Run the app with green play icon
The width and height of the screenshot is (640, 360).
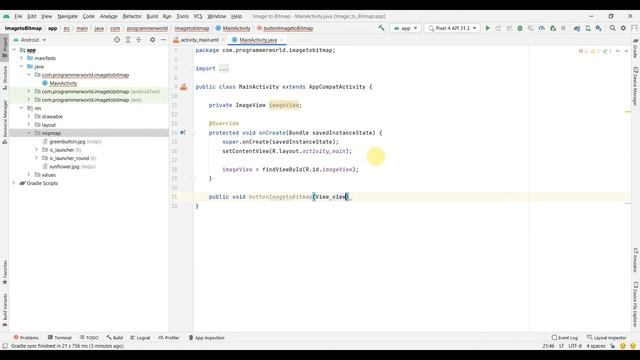click(x=487, y=28)
